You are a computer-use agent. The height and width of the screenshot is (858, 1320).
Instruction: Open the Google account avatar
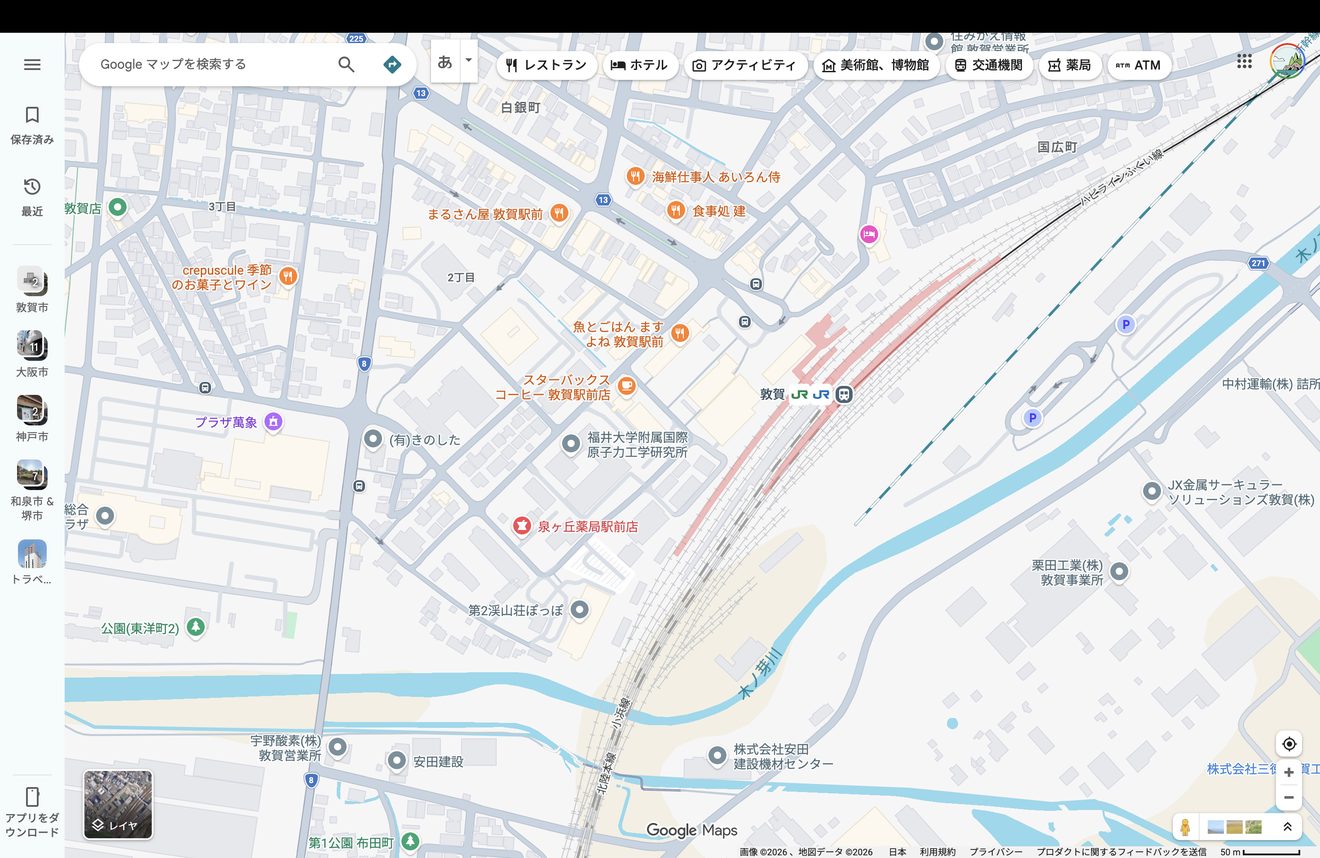[1287, 61]
